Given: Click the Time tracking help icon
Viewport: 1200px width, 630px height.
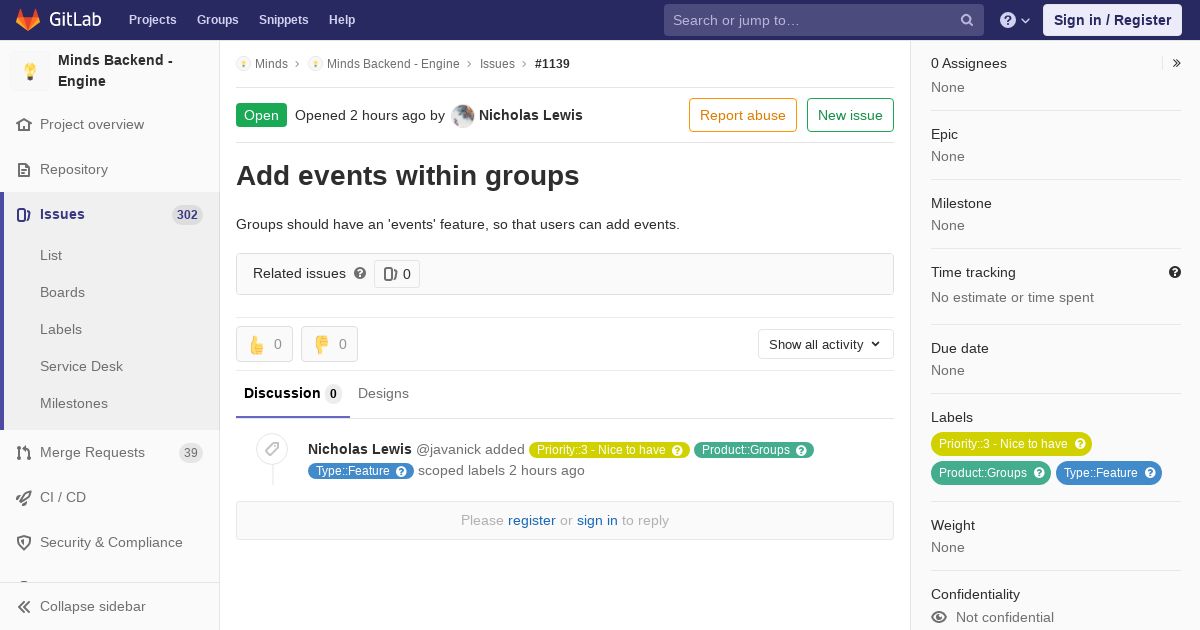Looking at the screenshot, I should coord(1175,272).
